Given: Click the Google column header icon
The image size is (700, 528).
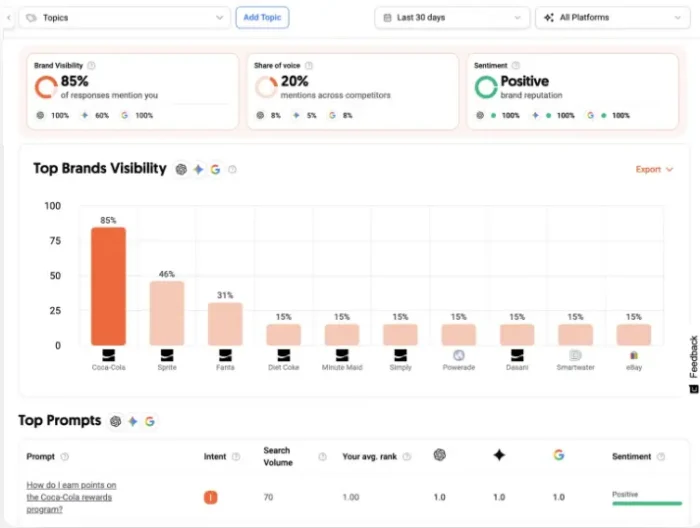Looking at the screenshot, I should 559,455.
